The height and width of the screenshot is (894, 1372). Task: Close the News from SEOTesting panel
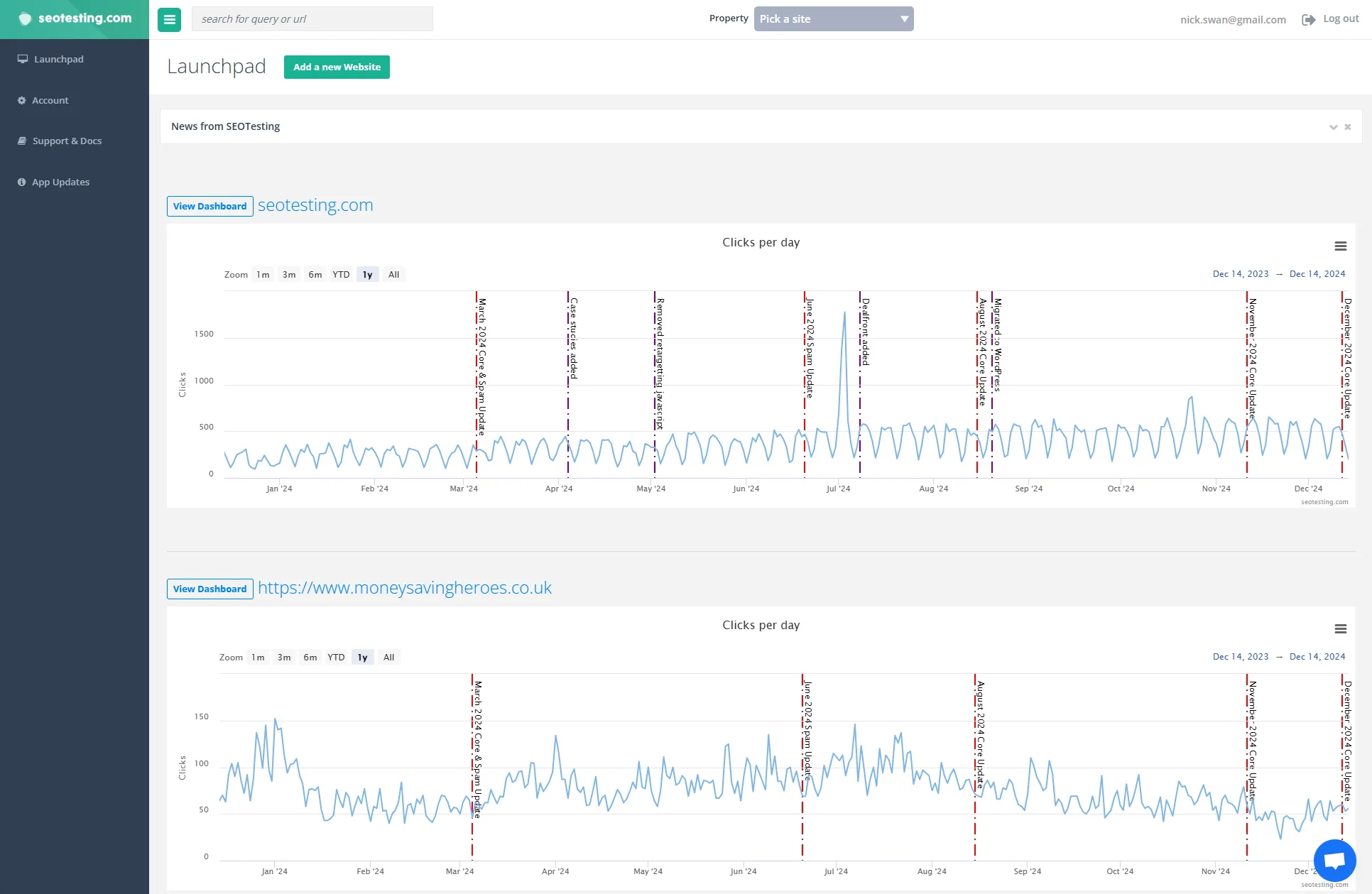point(1347,127)
